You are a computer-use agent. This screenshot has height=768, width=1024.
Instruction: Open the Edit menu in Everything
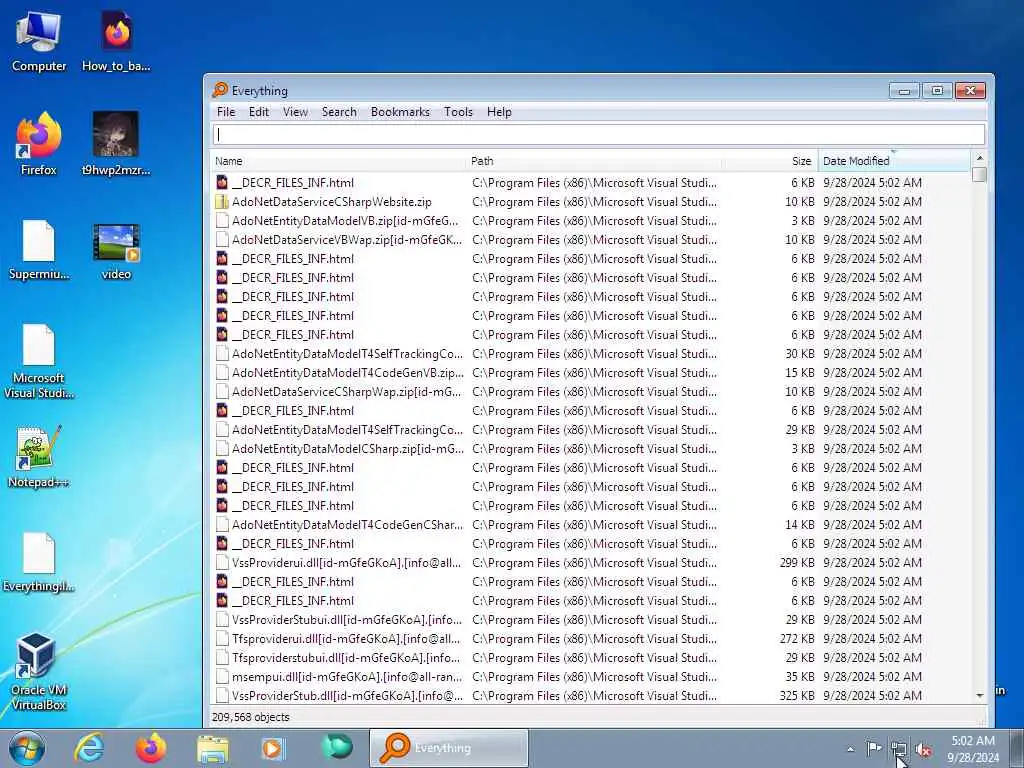tap(259, 112)
